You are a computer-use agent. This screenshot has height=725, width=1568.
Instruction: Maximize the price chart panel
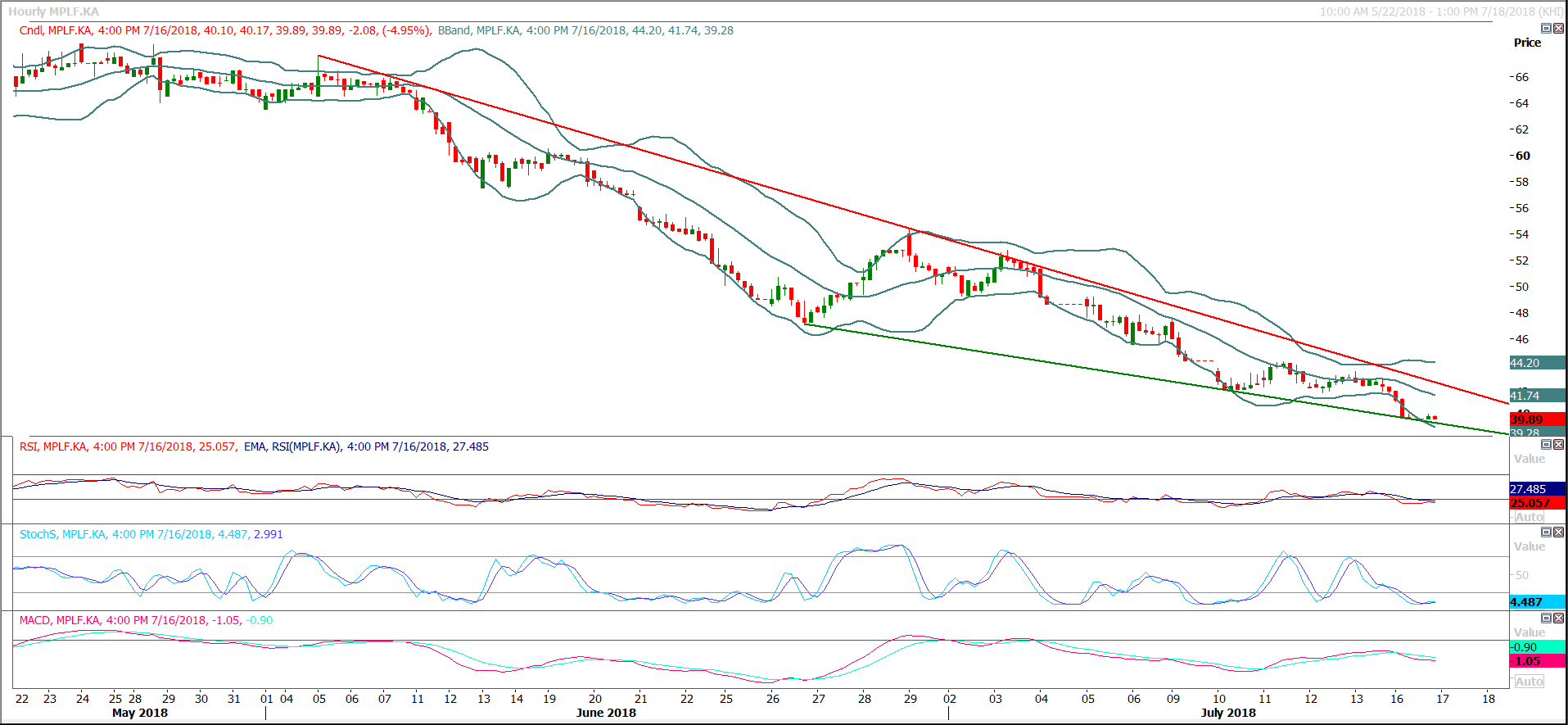pyautogui.click(x=1546, y=28)
